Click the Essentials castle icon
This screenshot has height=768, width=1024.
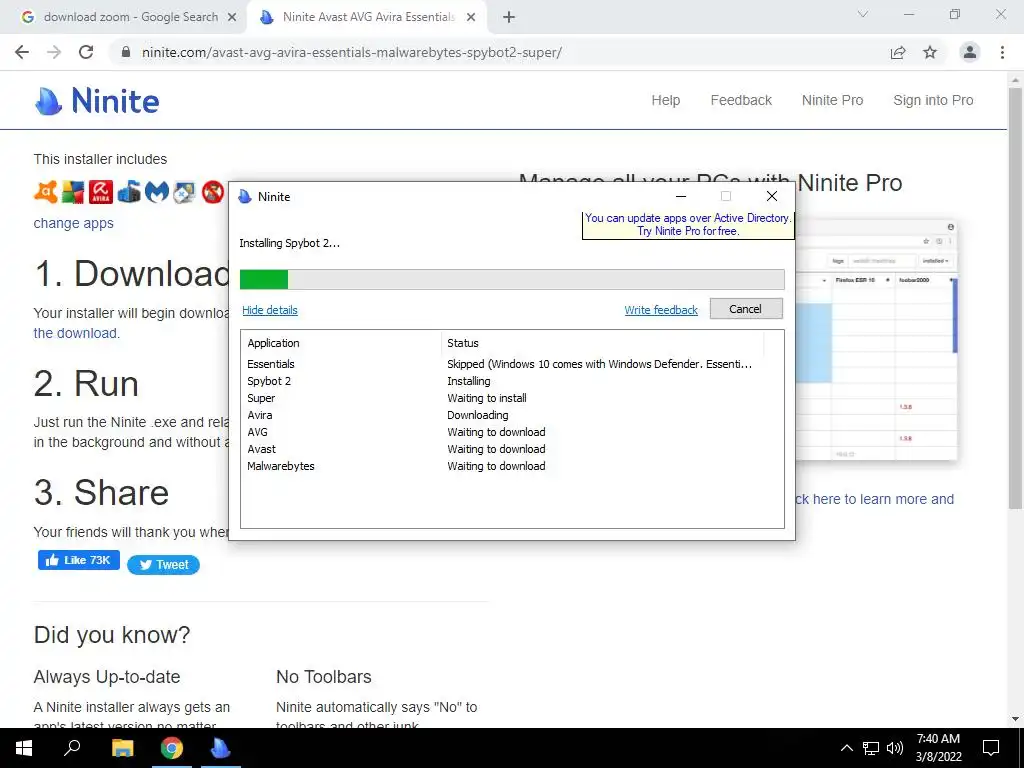point(129,192)
